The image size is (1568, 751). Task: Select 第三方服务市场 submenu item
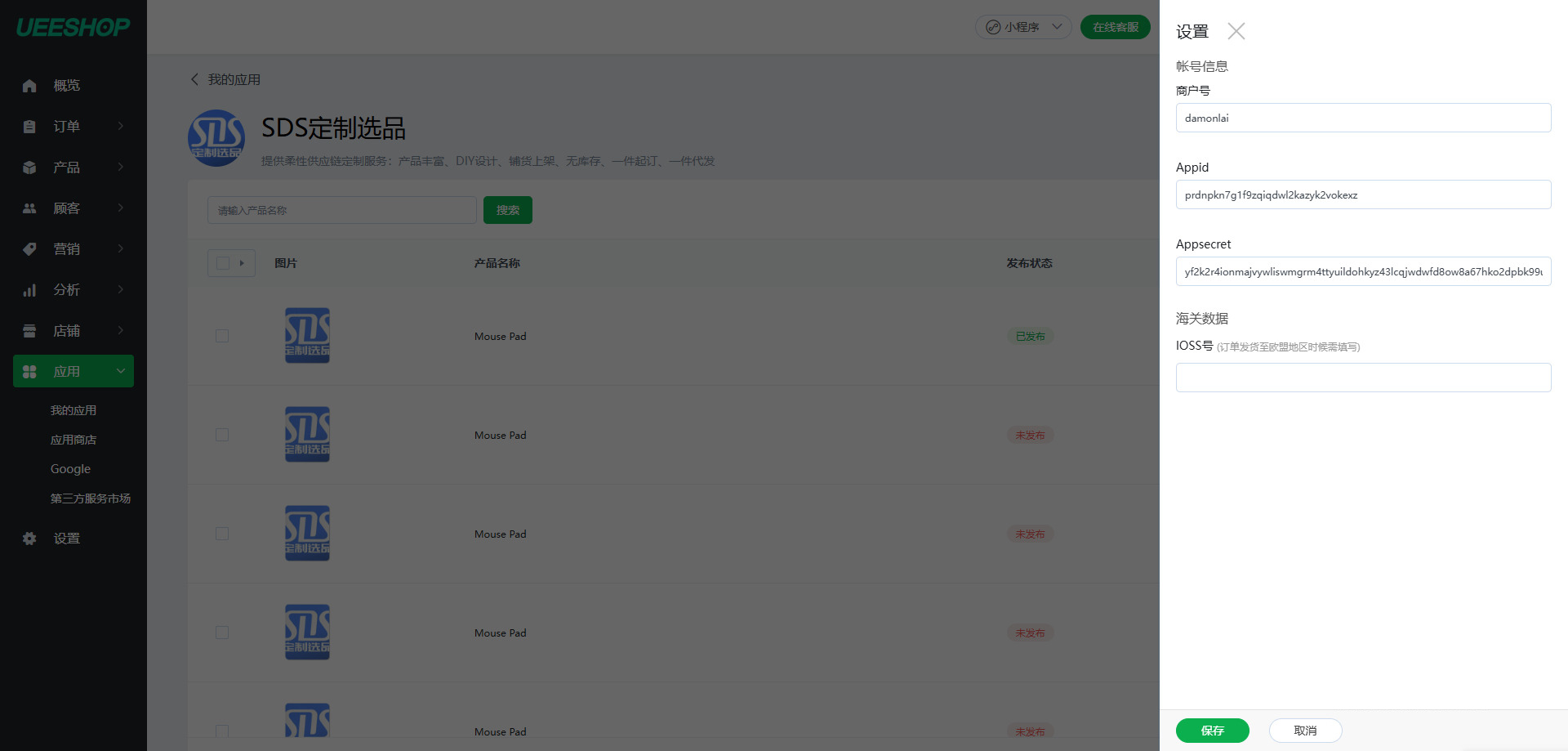[x=91, y=498]
